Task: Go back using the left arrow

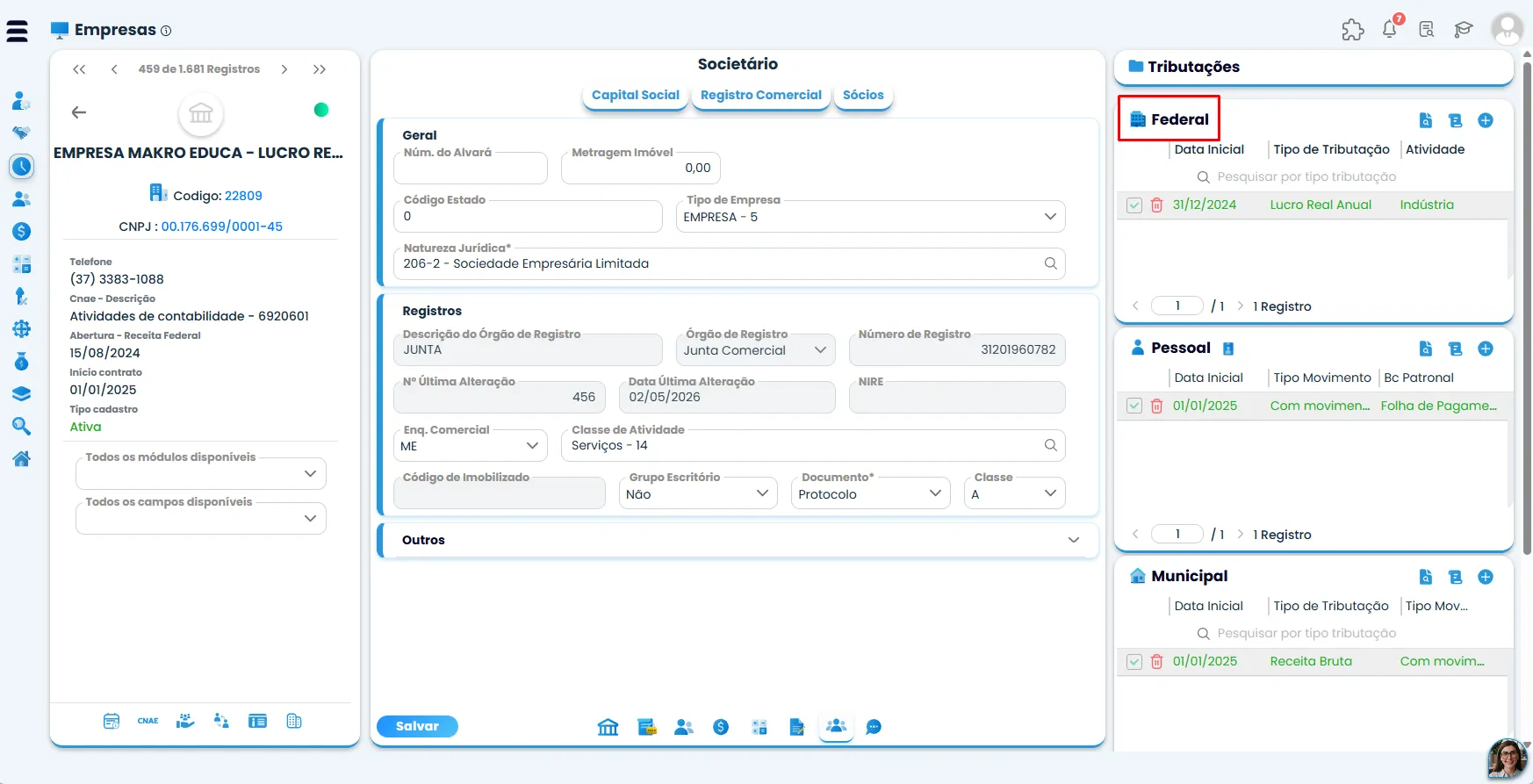Action: click(79, 112)
